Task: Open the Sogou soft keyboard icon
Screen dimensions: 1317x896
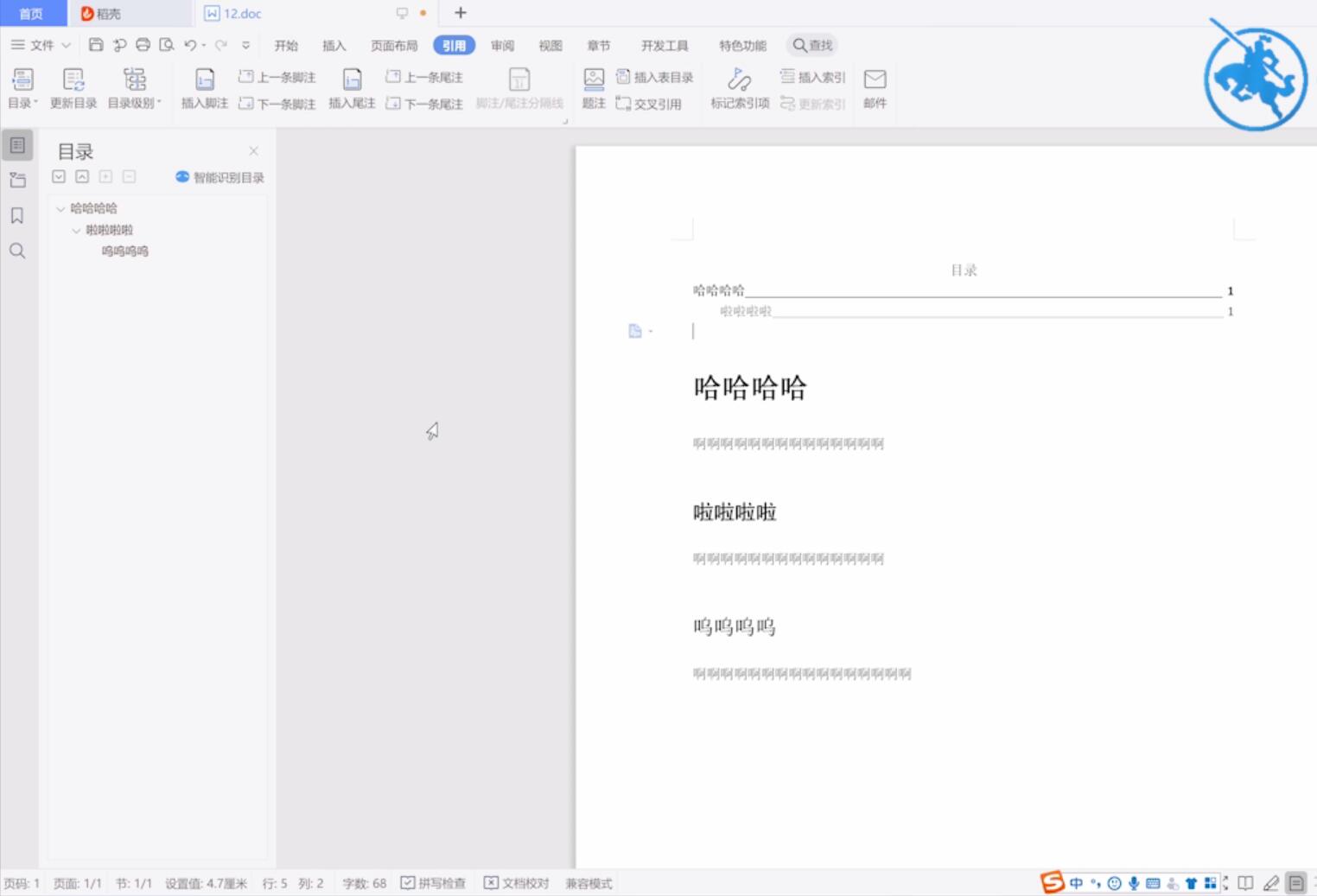Action: tap(1153, 883)
